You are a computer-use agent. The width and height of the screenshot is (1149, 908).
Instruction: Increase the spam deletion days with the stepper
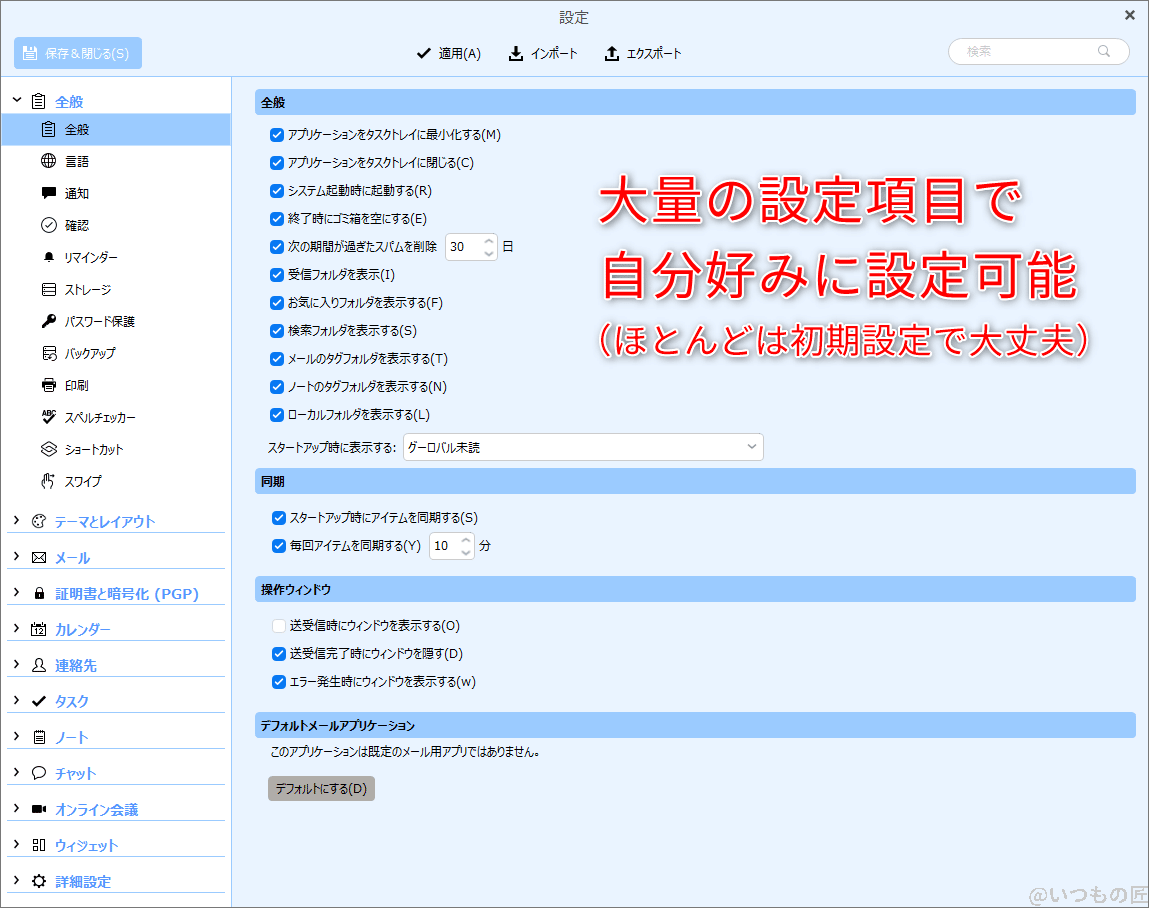tap(487, 242)
